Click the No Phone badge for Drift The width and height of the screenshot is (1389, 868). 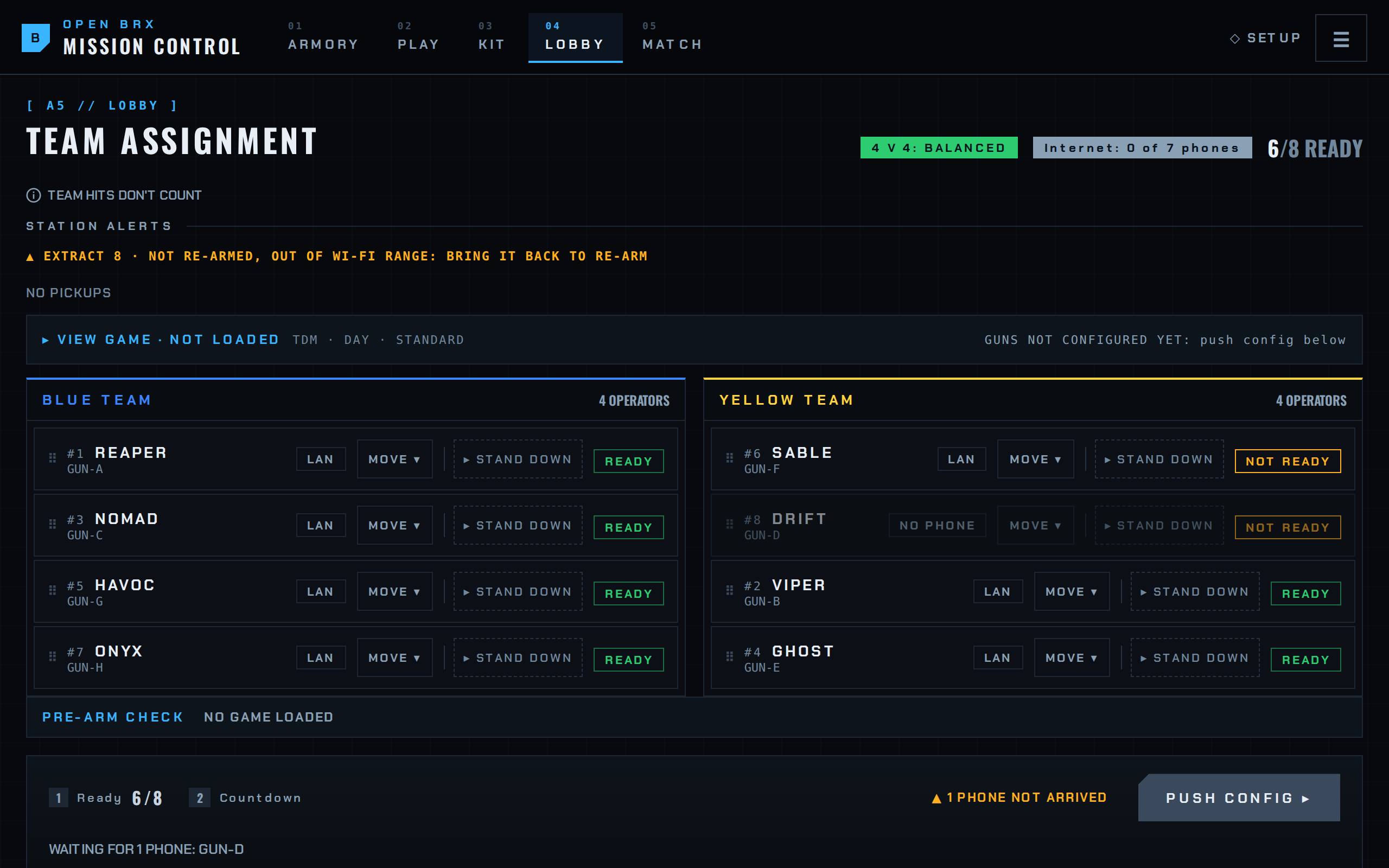(937, 525)
